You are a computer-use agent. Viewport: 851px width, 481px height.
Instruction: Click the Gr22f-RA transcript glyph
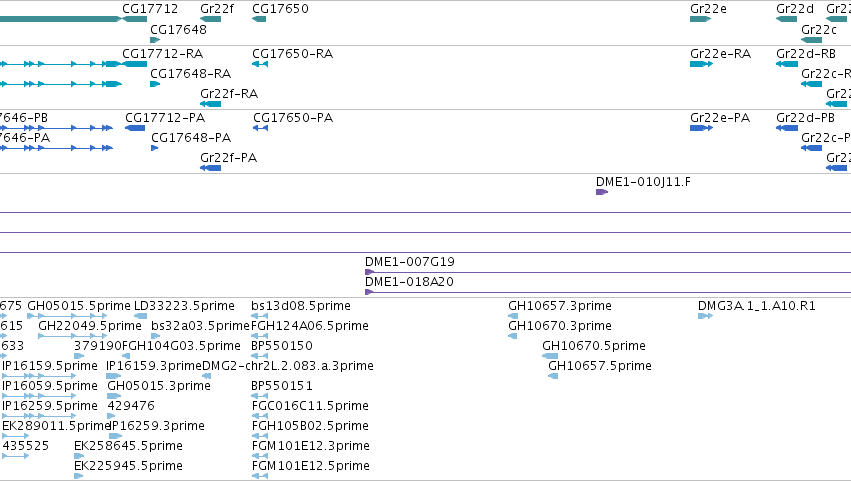tap(211, 104)
